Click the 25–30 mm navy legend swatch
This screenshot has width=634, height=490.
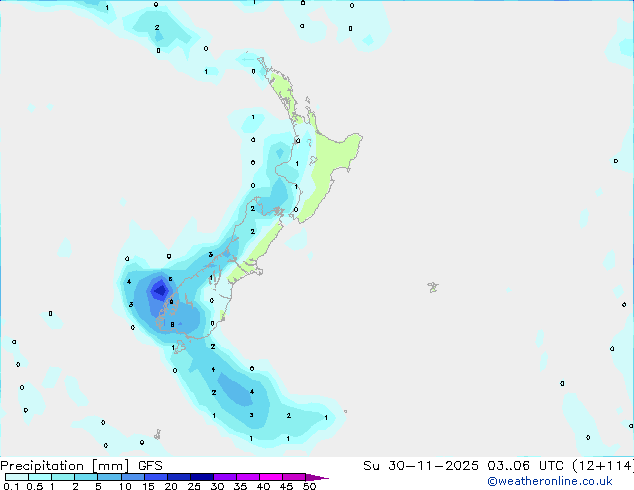pos(202,477)
